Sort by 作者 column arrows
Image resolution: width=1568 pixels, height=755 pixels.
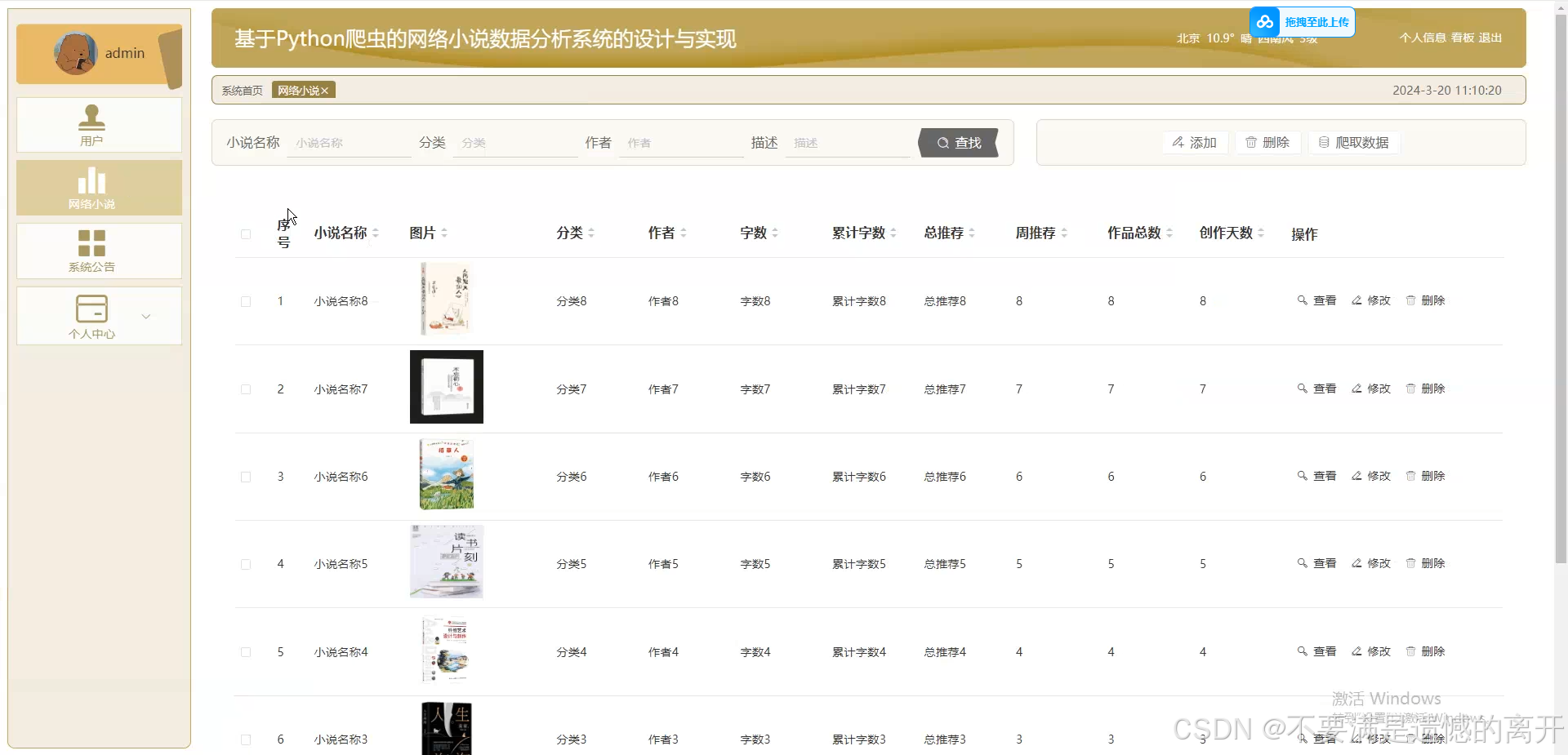click(x=684, y=233)
